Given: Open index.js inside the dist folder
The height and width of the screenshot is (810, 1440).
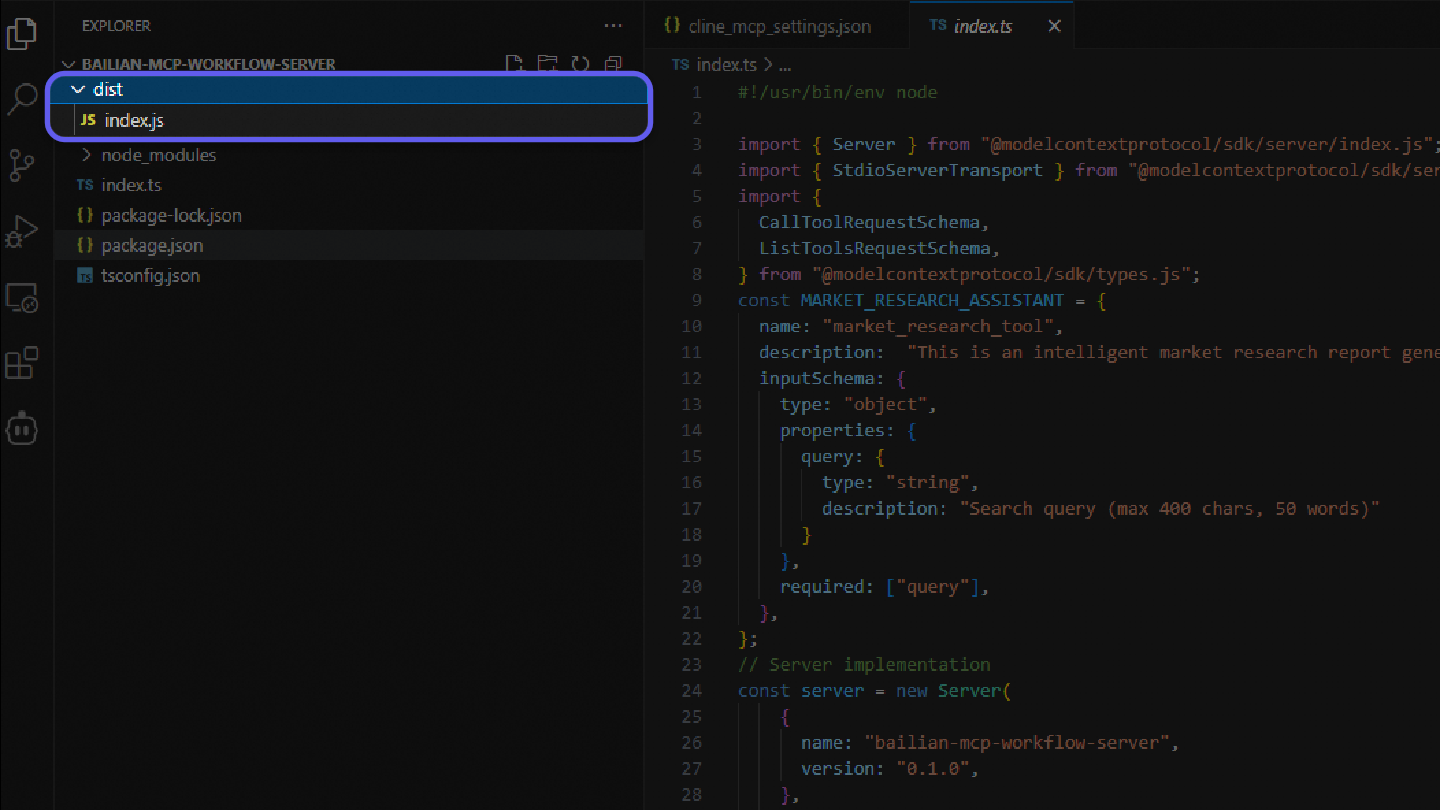Looking at the screenshot, I should [132, 120].
